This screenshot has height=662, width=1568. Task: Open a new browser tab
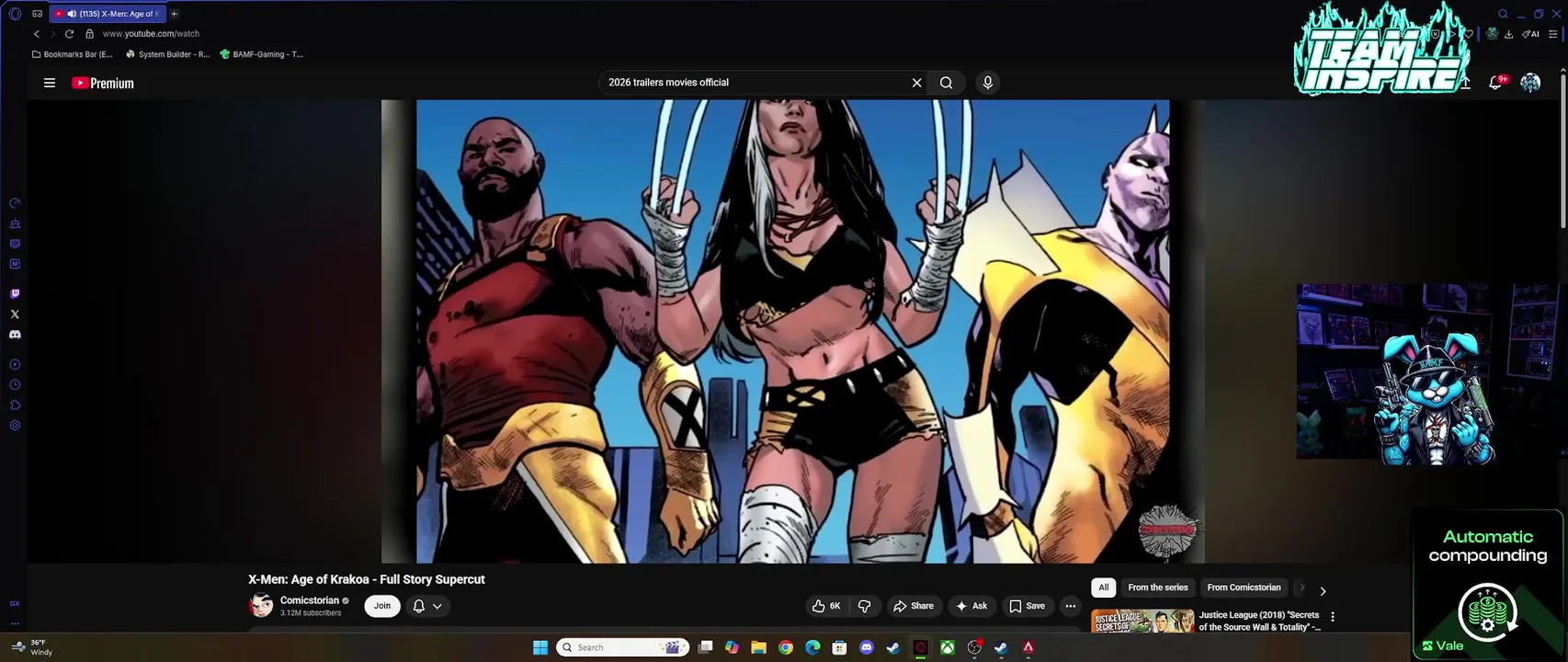pyautogui.click(x=174, y=14)
